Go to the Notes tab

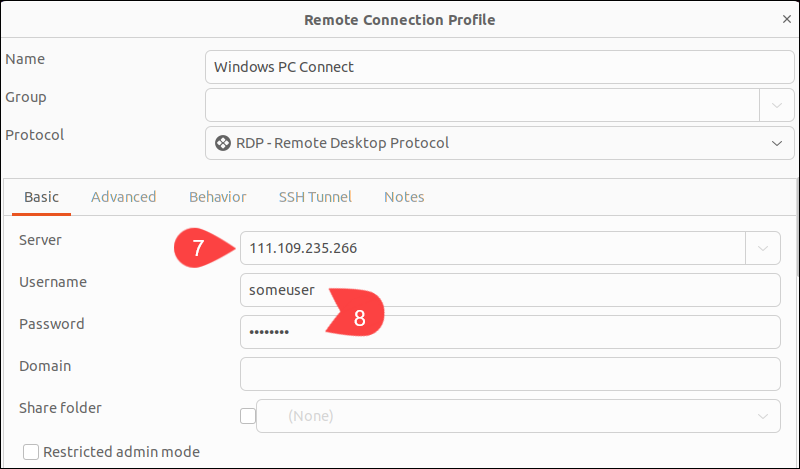click(404, 197)
